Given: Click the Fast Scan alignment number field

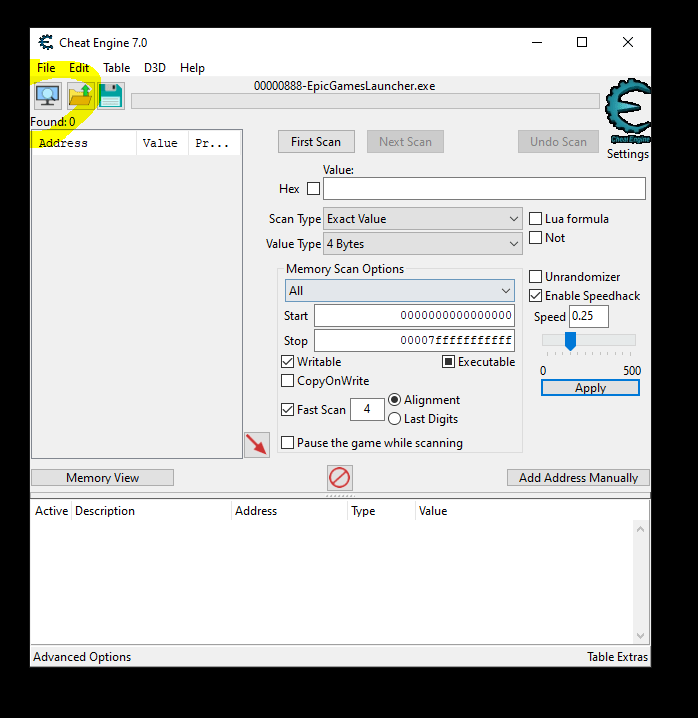Looking at the screenshot, I should 367,409.
